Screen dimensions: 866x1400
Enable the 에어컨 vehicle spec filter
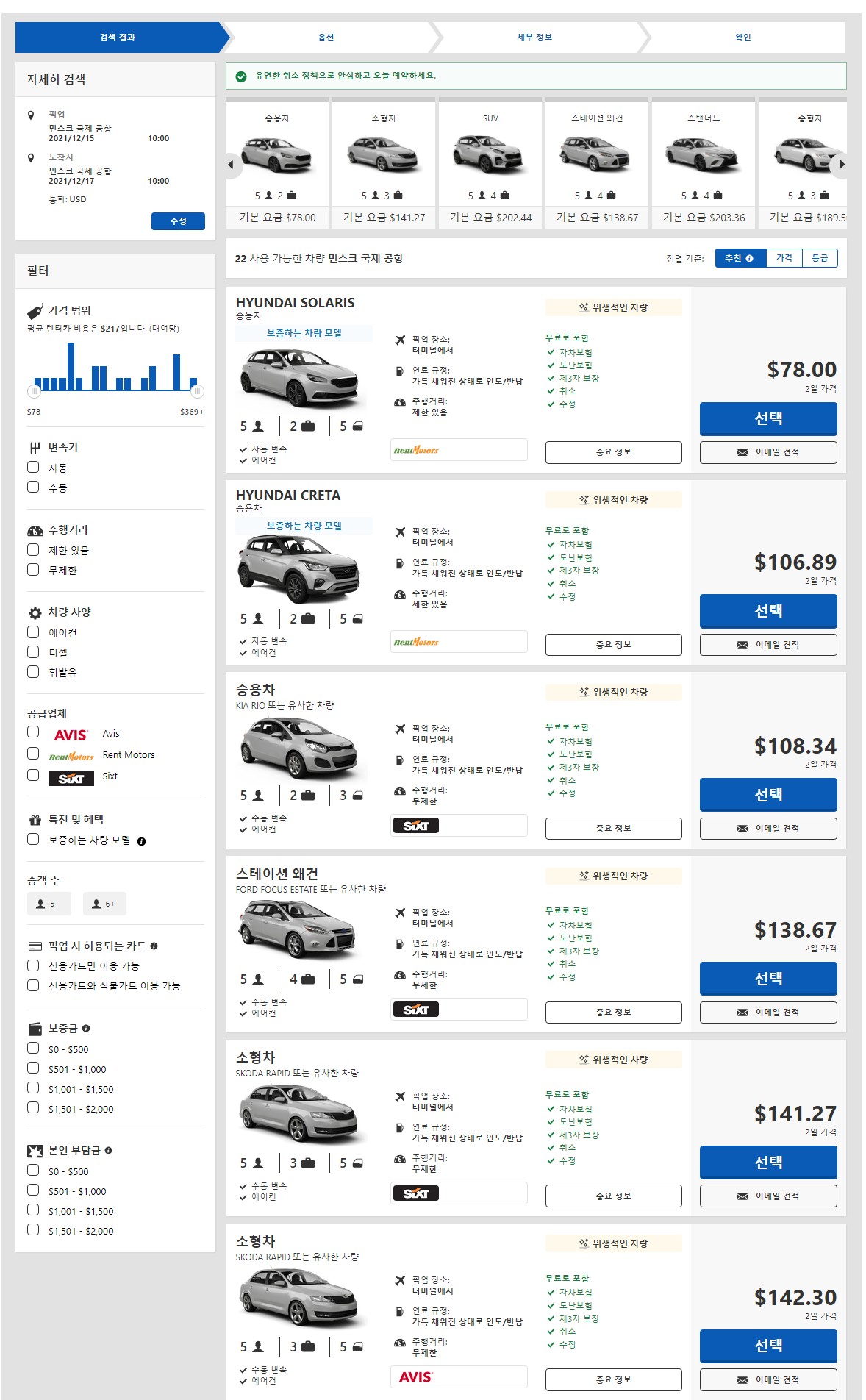coord(33,632)
